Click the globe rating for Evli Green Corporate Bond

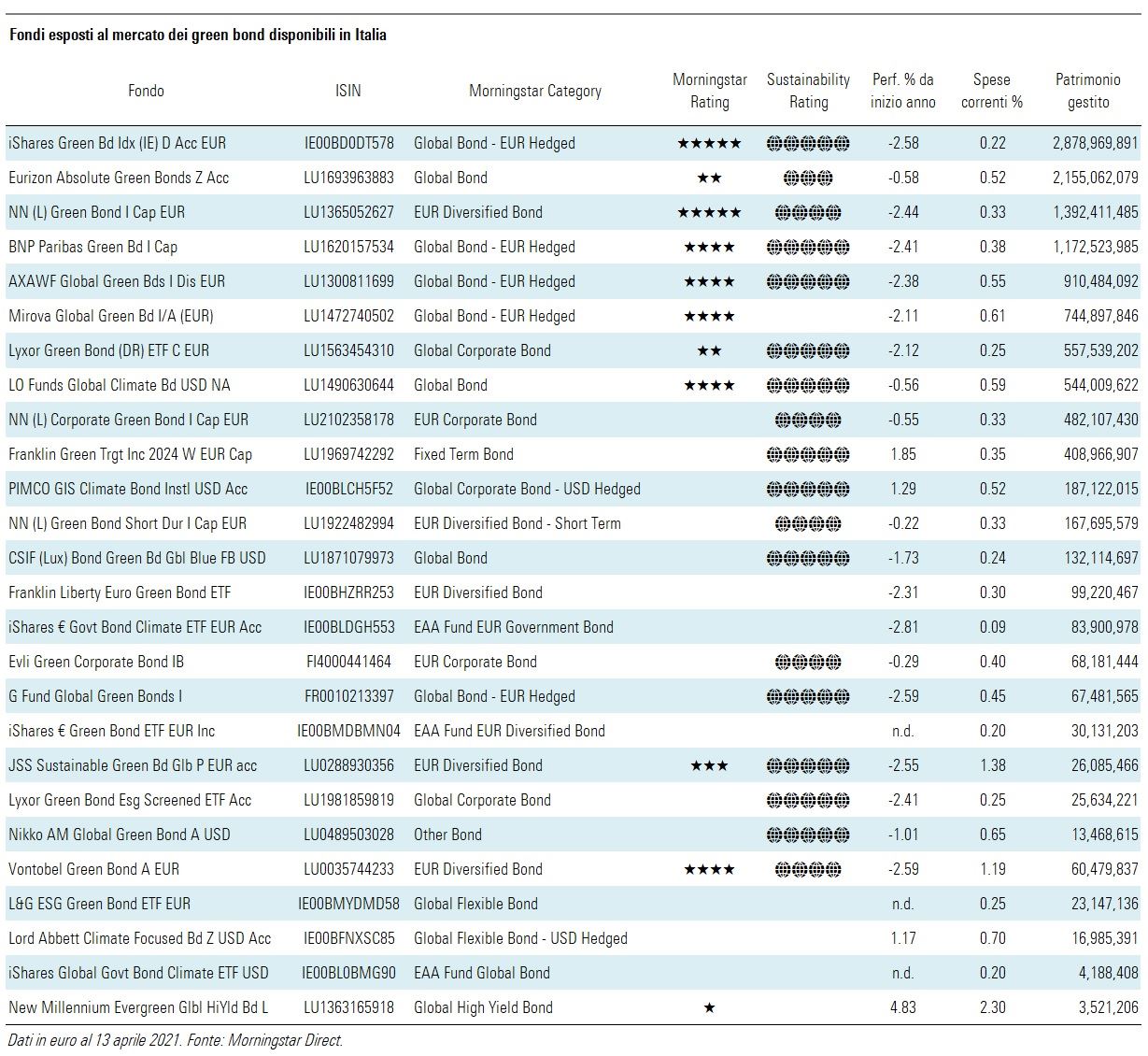click(808, 663)
